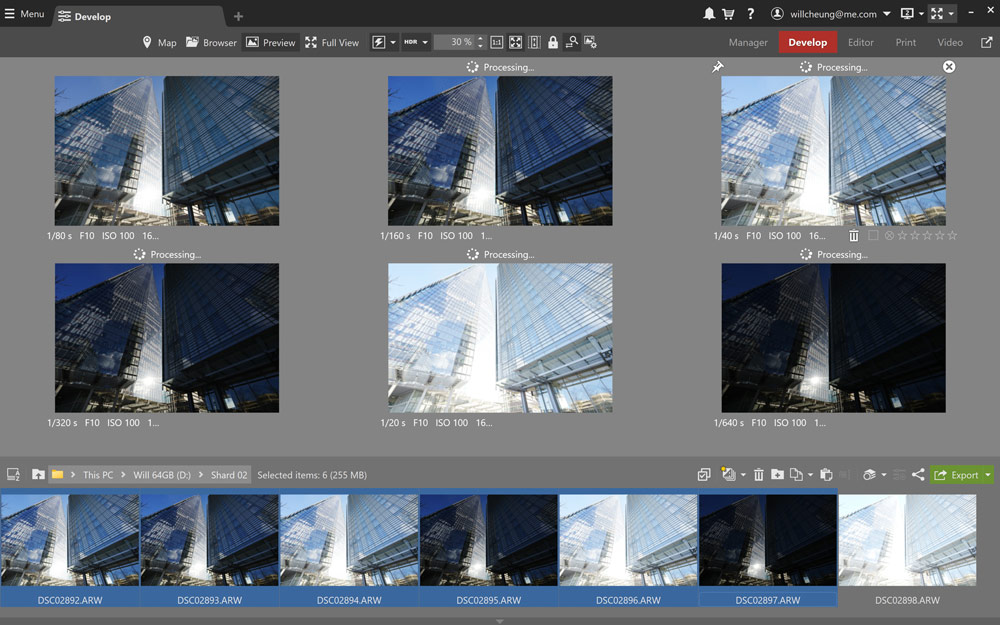1000x625 pixels.
Task: Set zoom to 1:1 actual size
Action: pyautogui.click(x=497, y=42)
